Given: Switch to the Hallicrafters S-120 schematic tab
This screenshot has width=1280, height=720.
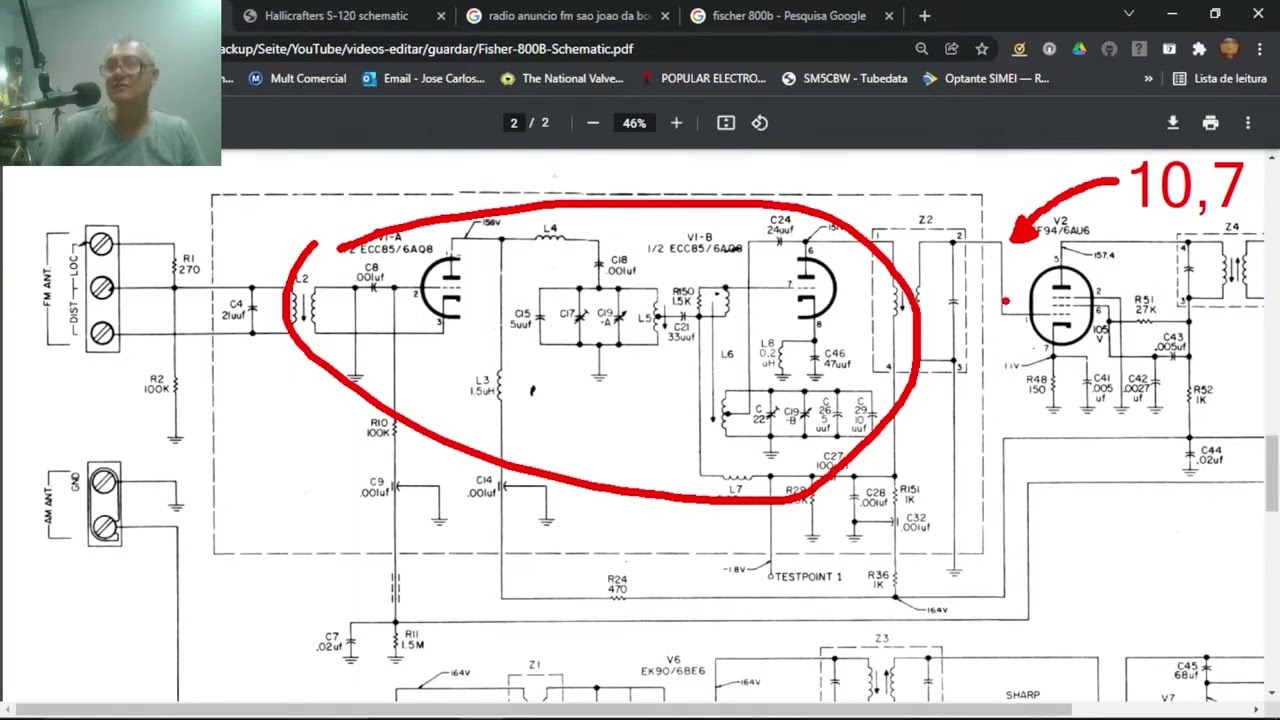Looking at the screenshot, I should [335, 16].
